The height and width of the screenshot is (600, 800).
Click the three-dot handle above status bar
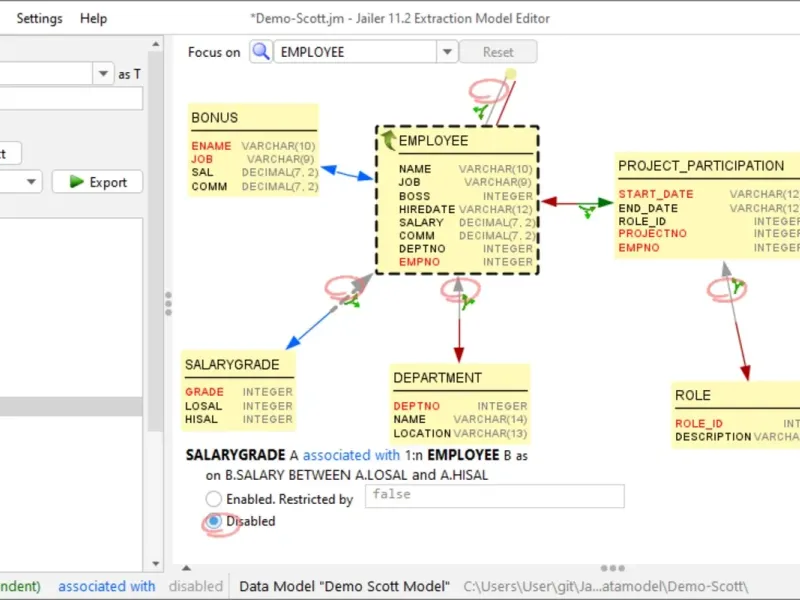pyautogui.click(x=613, y=568)
